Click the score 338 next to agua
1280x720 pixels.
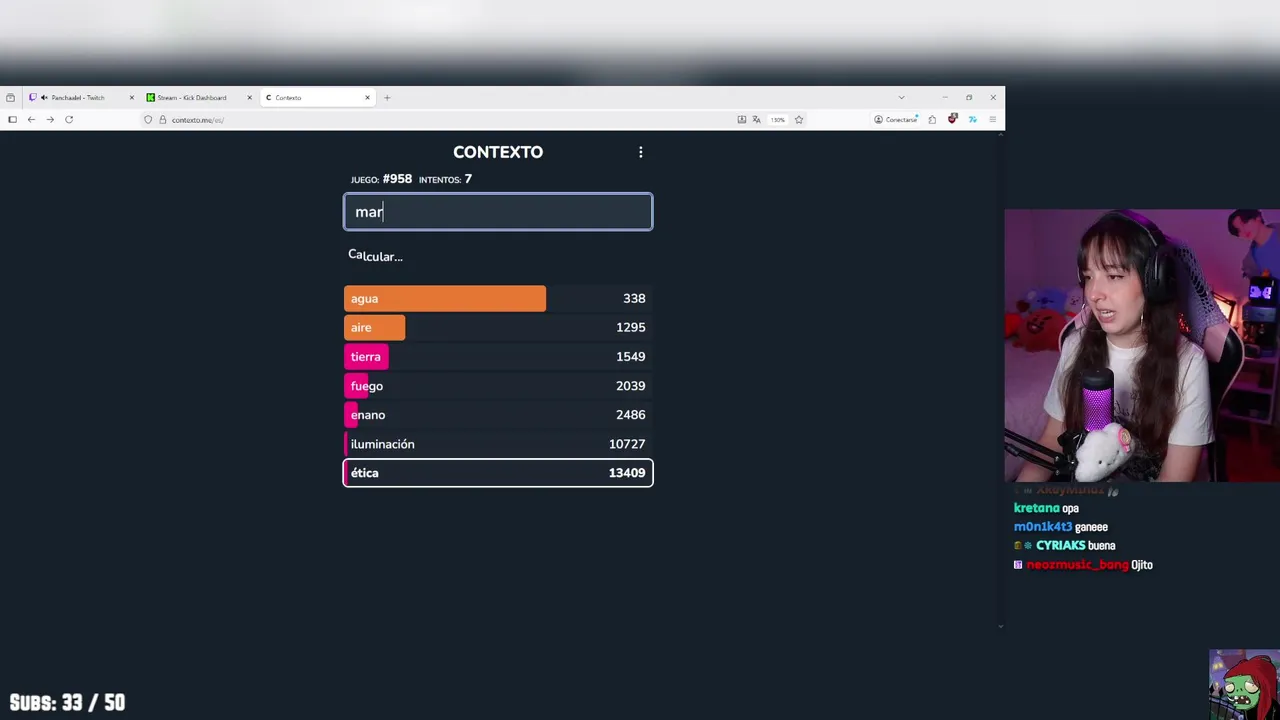coord(634,298)
